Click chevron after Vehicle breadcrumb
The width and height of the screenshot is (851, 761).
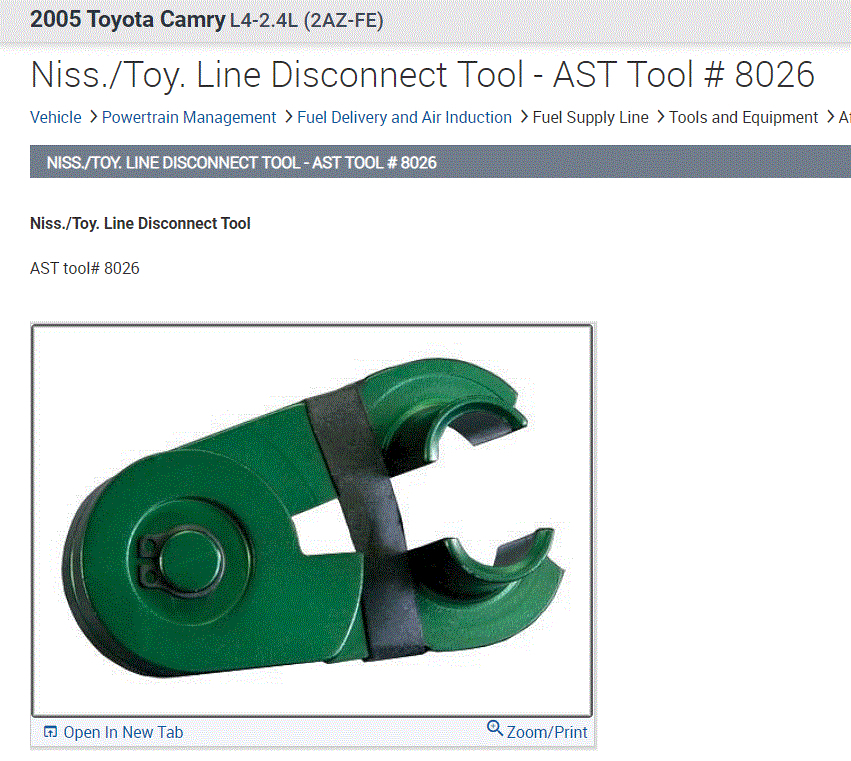point(93,117)
